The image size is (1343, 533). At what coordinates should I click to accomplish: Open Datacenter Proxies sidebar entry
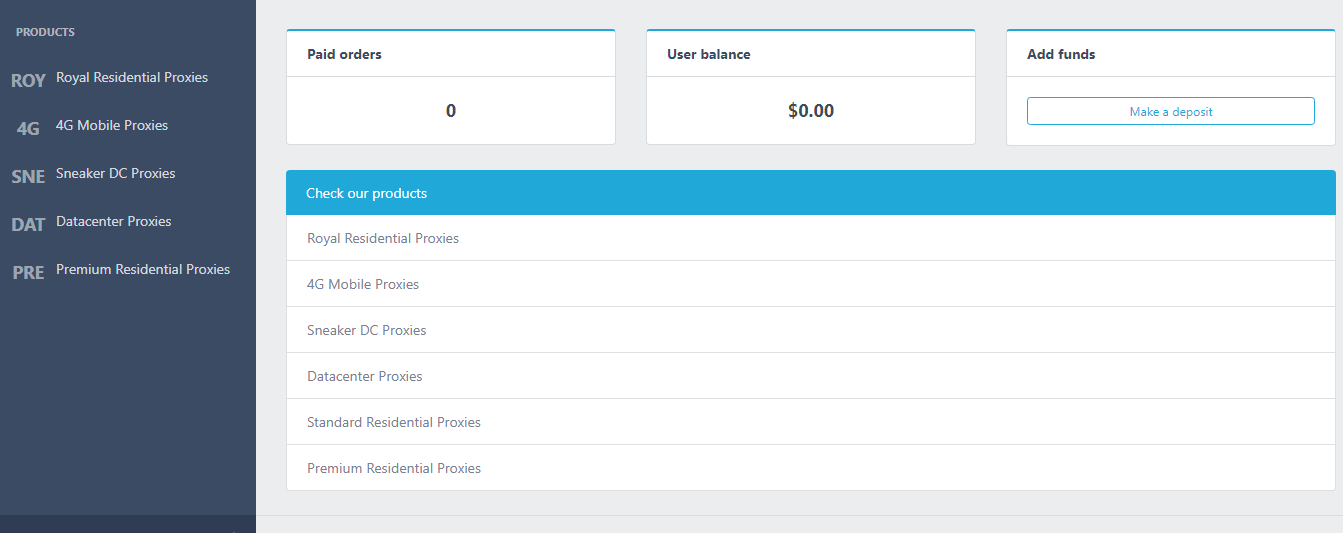pos(114,221)
